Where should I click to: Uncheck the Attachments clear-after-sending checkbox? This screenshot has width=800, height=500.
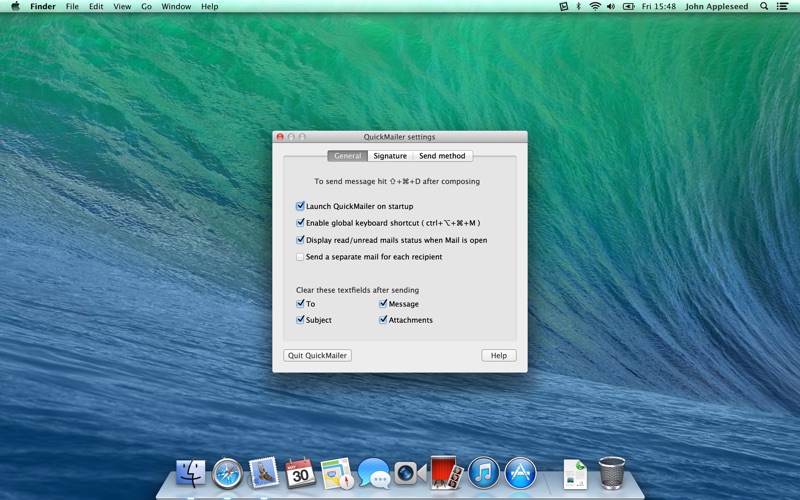[383, 320]
